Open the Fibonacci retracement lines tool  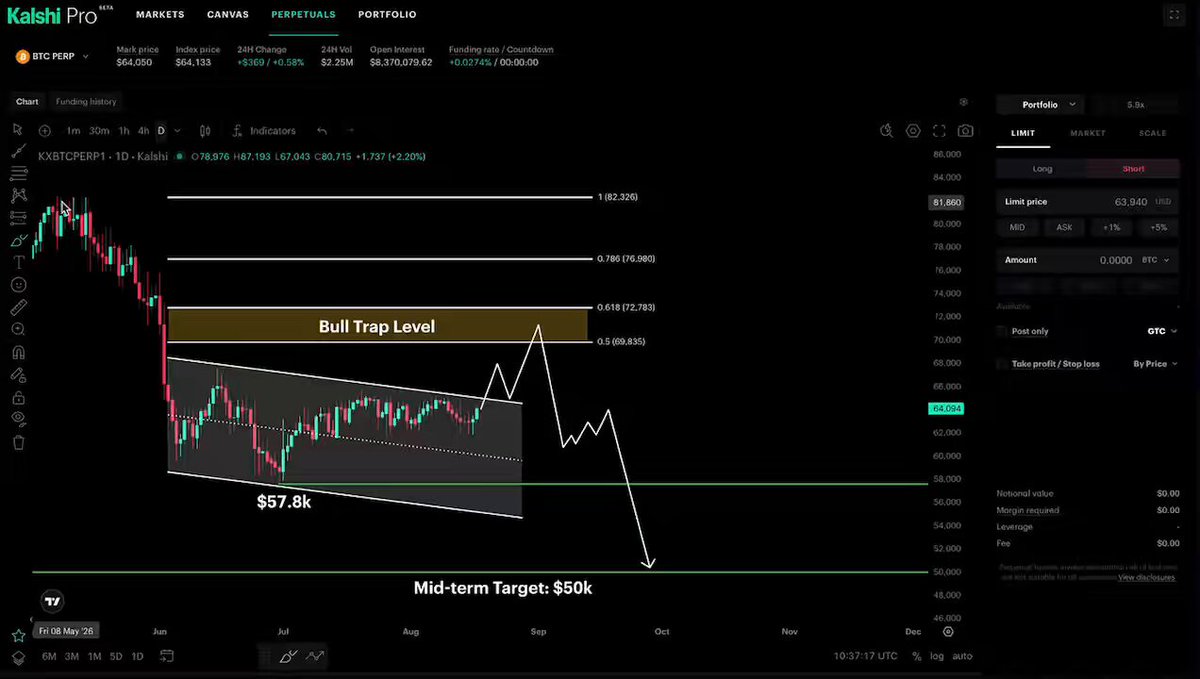coord(18,174)
